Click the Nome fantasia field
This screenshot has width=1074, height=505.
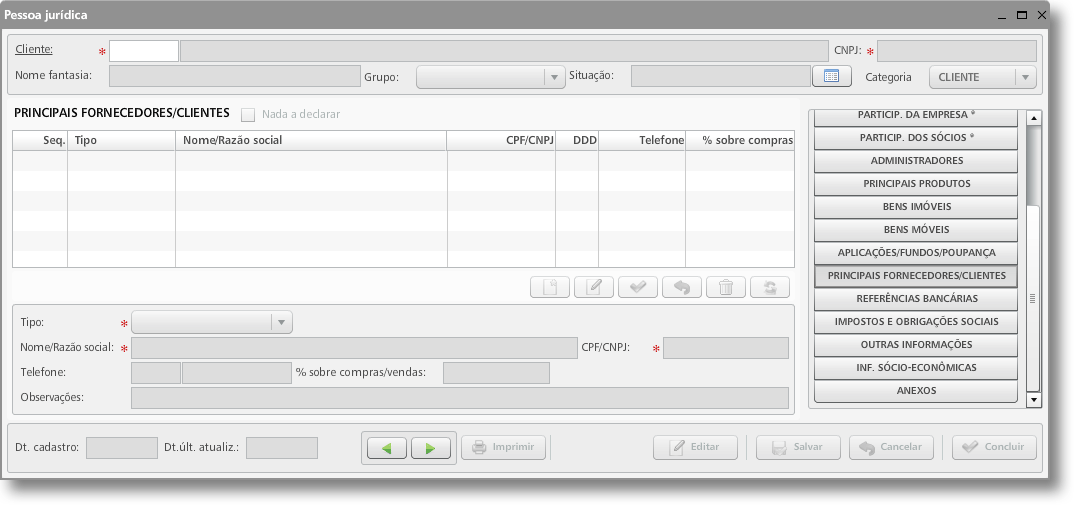(x=235, y=76)
